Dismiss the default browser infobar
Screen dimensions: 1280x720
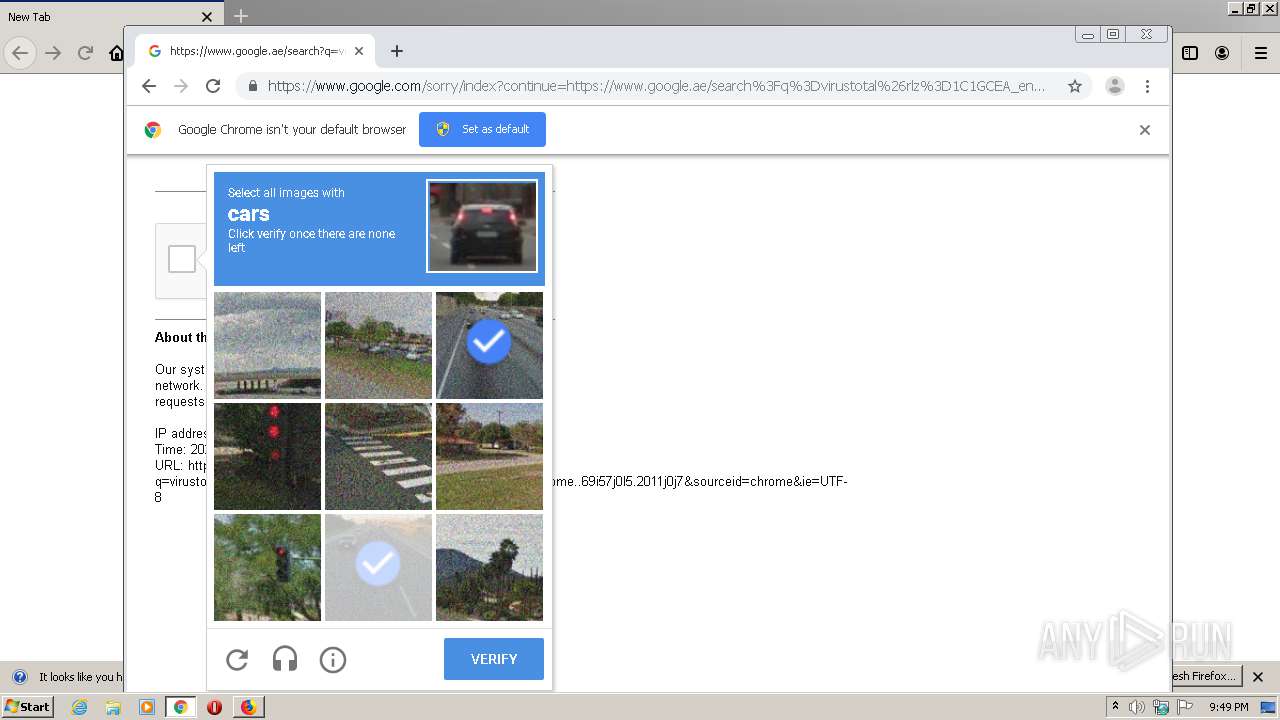point(1145,130)
